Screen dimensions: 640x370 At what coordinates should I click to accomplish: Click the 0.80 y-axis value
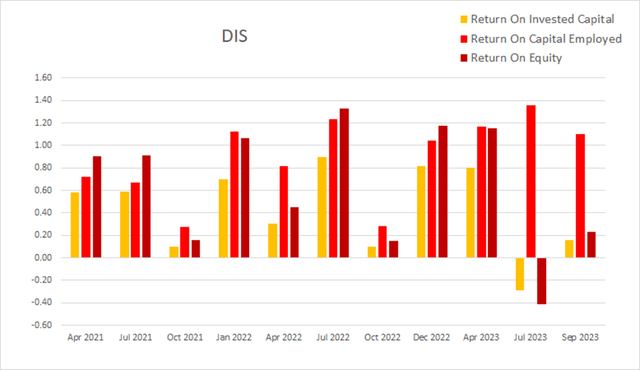[x=43, y=168]
